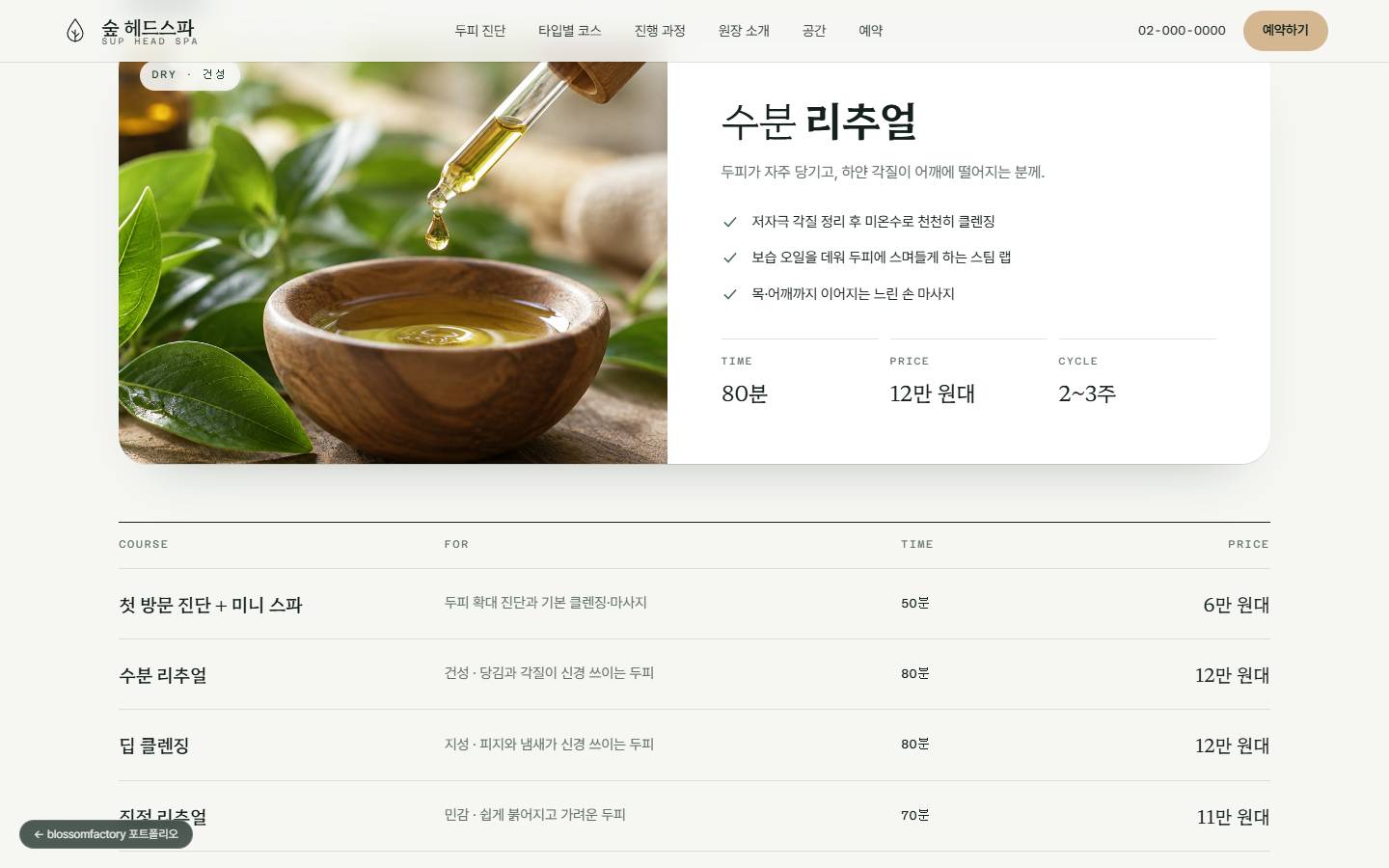Click the FOR column header
Image resolution: width=1389 pixels, height=868 pixels.
coord(456,545)
